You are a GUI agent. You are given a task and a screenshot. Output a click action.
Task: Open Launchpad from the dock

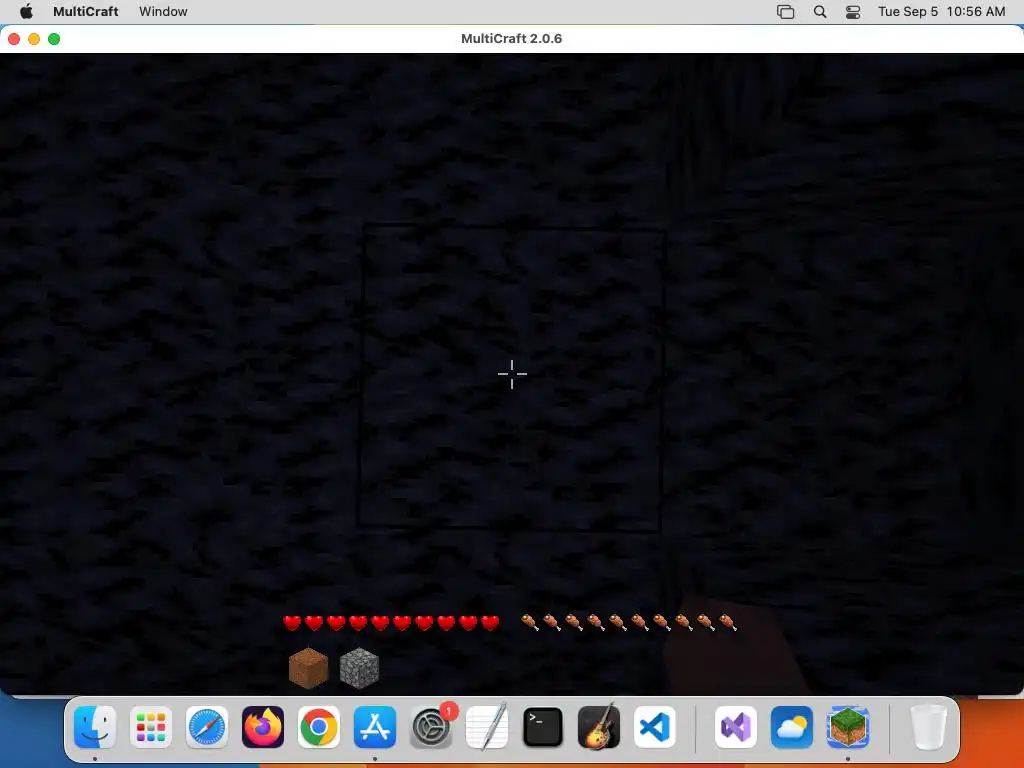click(151, 727)
